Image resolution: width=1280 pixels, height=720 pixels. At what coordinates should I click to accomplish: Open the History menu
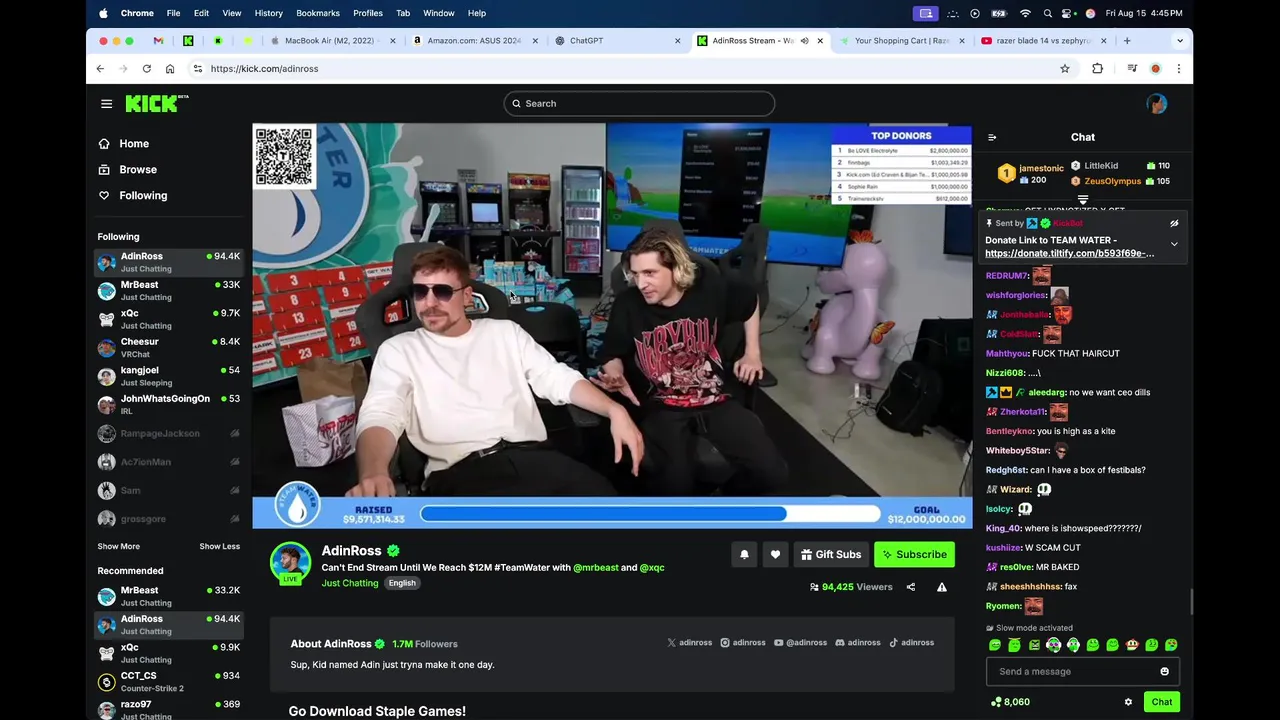(268, 13)
